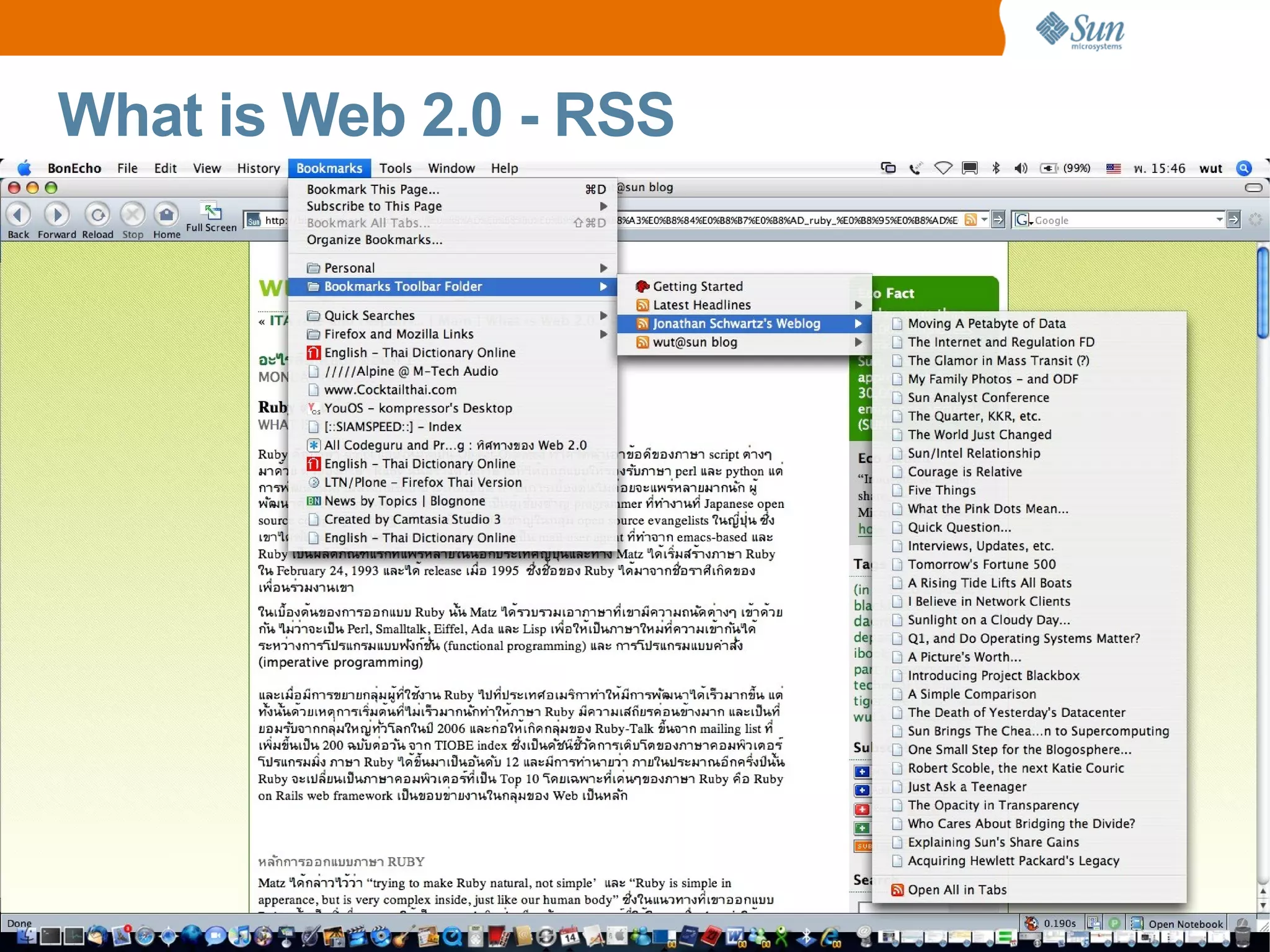Click the volume icon in menu bar

tap(1021, 168)
